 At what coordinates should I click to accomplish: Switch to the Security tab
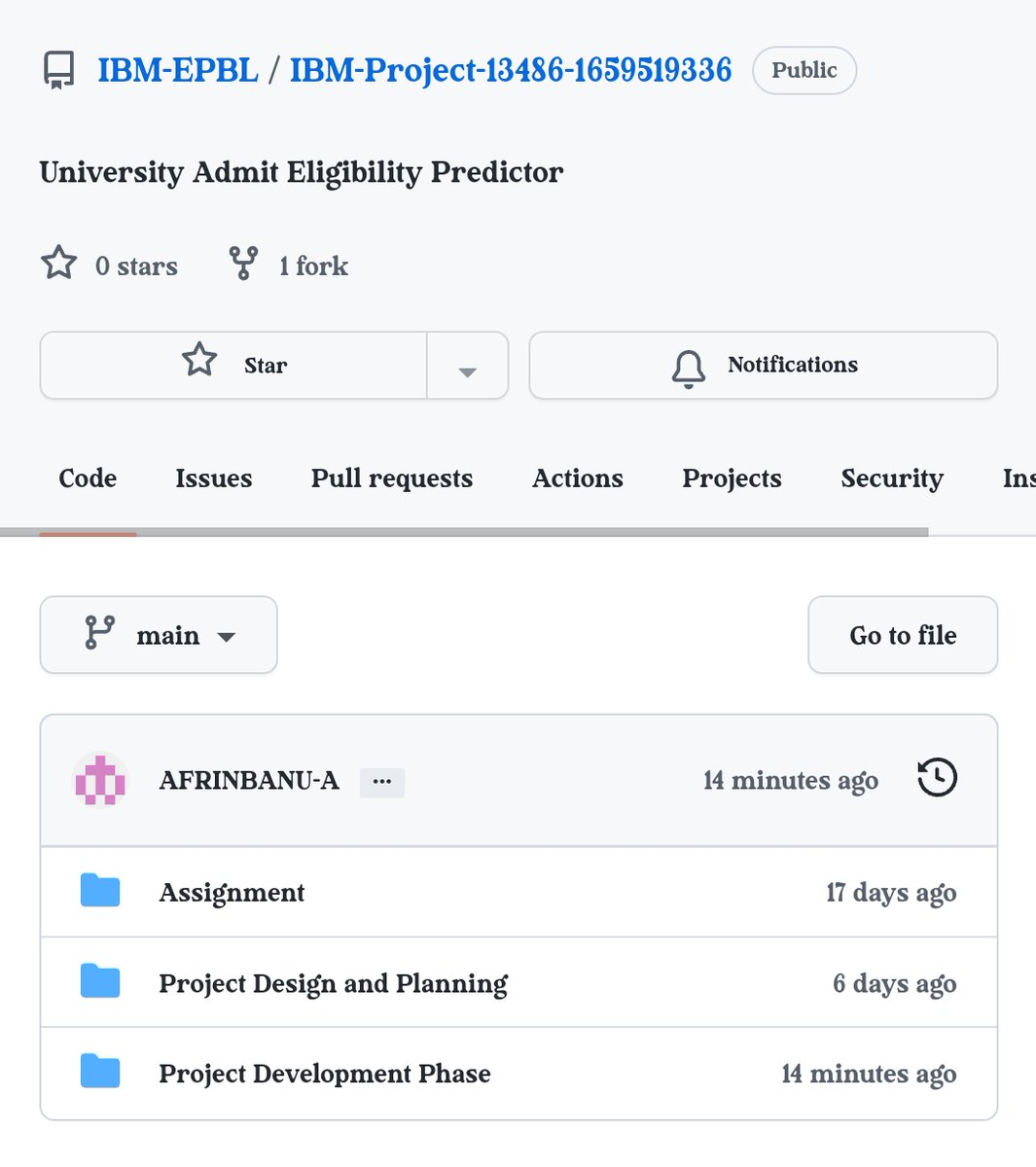[892, 478]
